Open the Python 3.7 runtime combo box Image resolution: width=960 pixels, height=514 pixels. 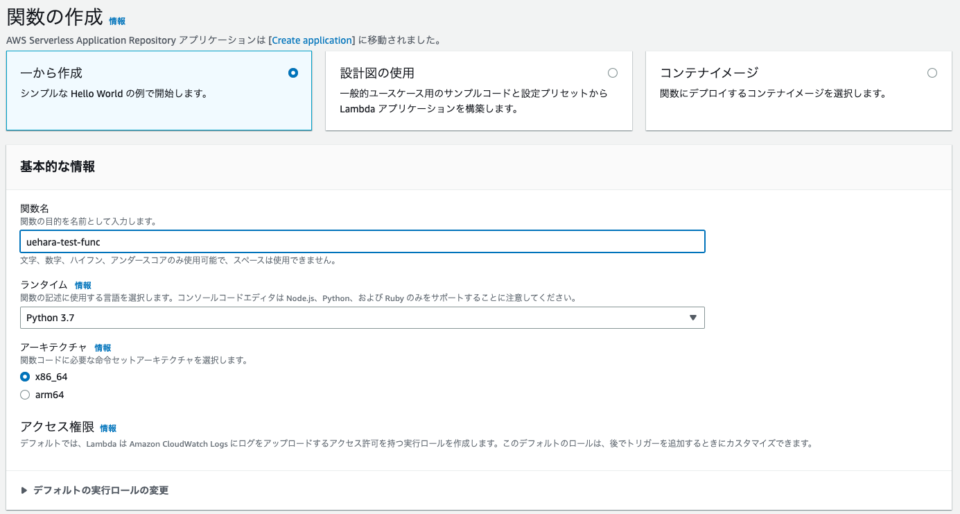[x=360, y=318]
